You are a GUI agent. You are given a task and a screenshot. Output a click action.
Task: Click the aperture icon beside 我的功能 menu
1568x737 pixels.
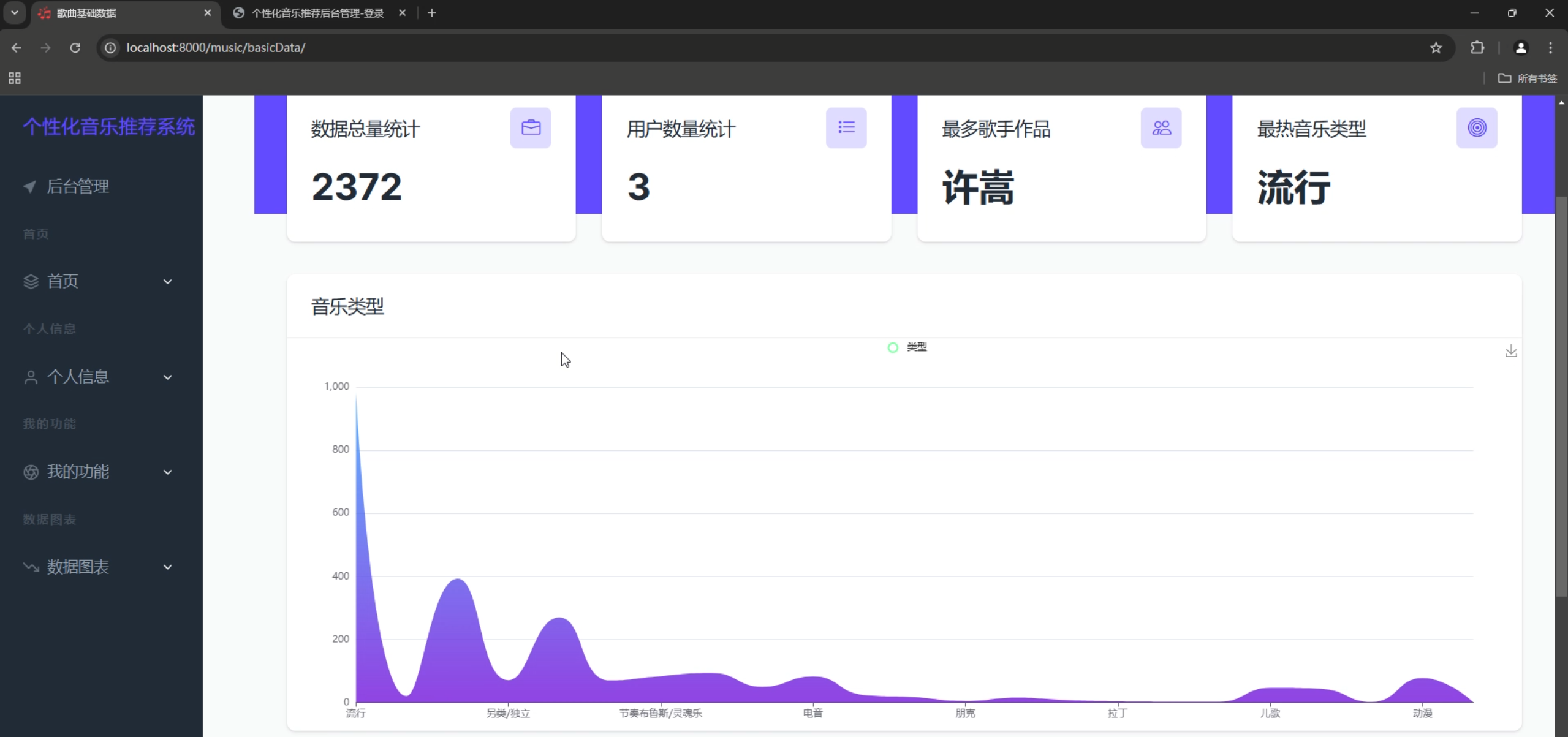click(31, 472)
